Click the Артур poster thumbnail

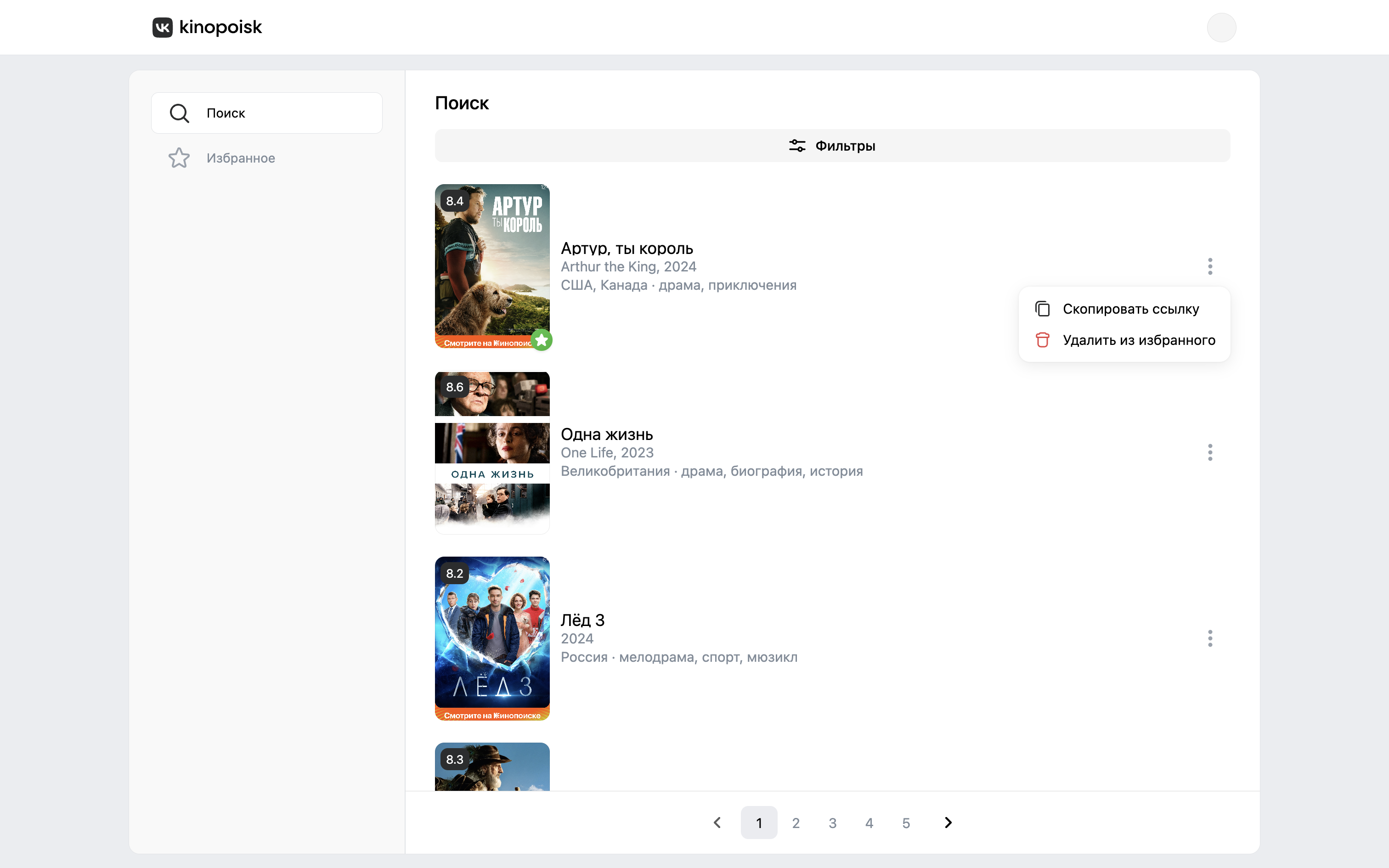coord(492,266)
